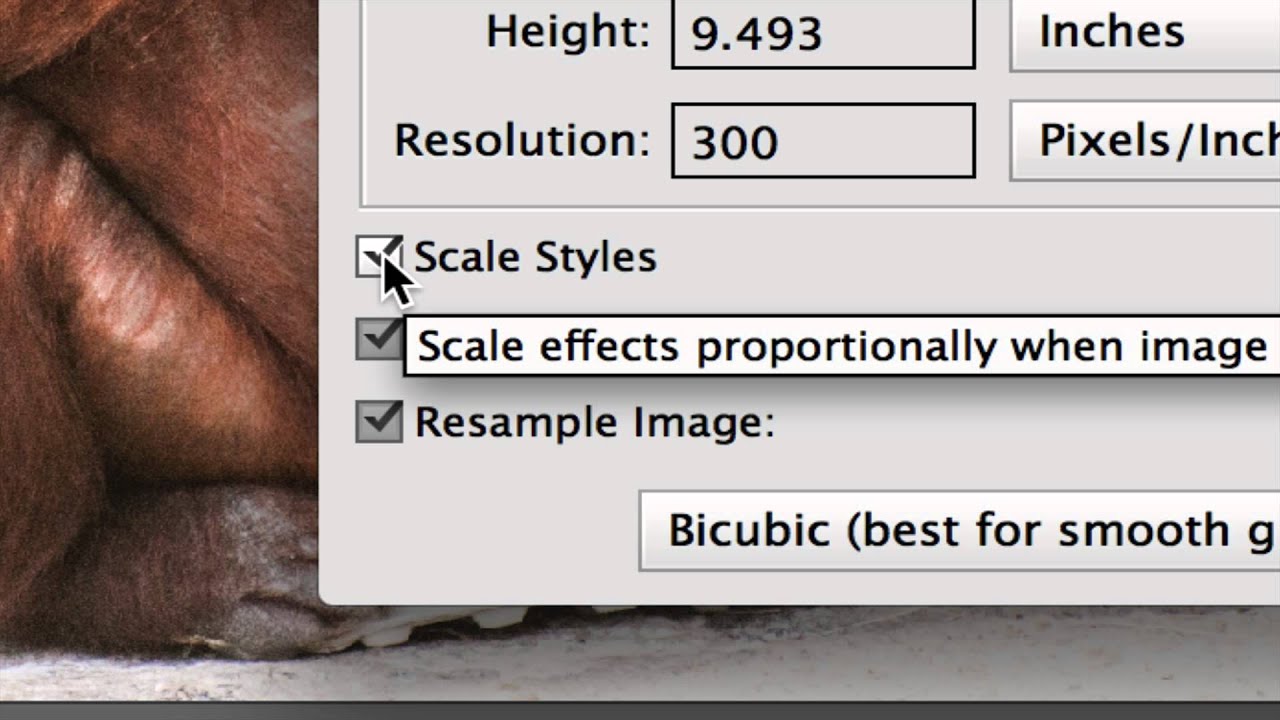Expand the Bicubic resampling method dropdown

tap(958, 530)
